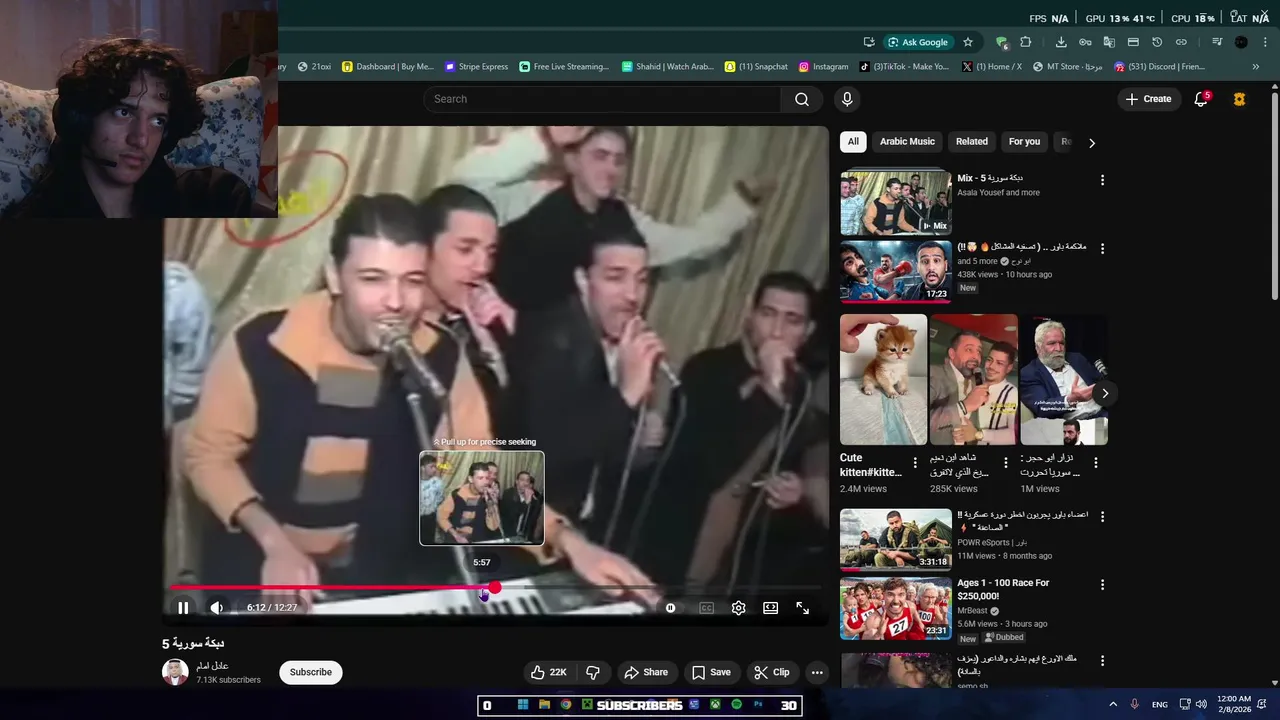Image resolution: width=1280 pixels, height=720 pixels.
Task: Open the Snapchat bookmark
Action: pyautogui.click(x=756, y=67)
